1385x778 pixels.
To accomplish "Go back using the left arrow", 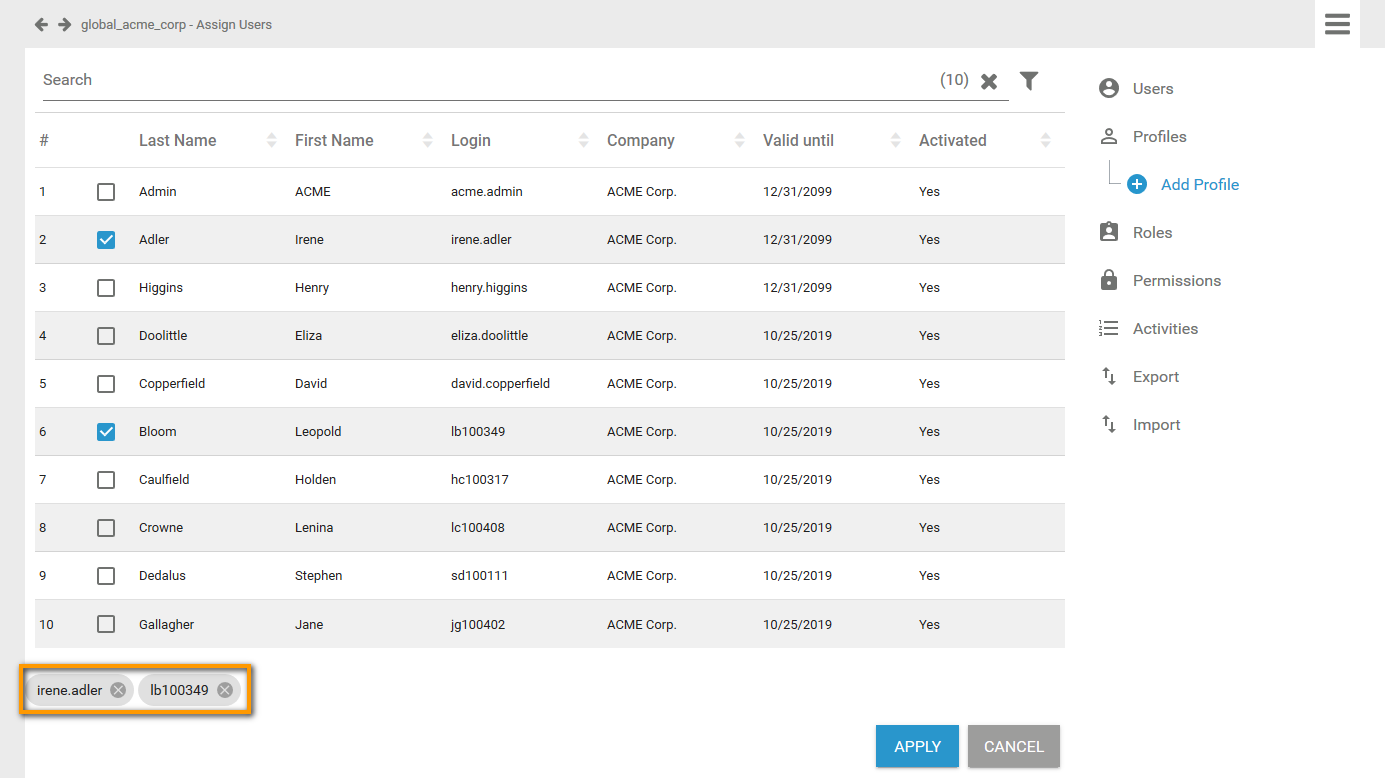I will [x=41, y=24].
